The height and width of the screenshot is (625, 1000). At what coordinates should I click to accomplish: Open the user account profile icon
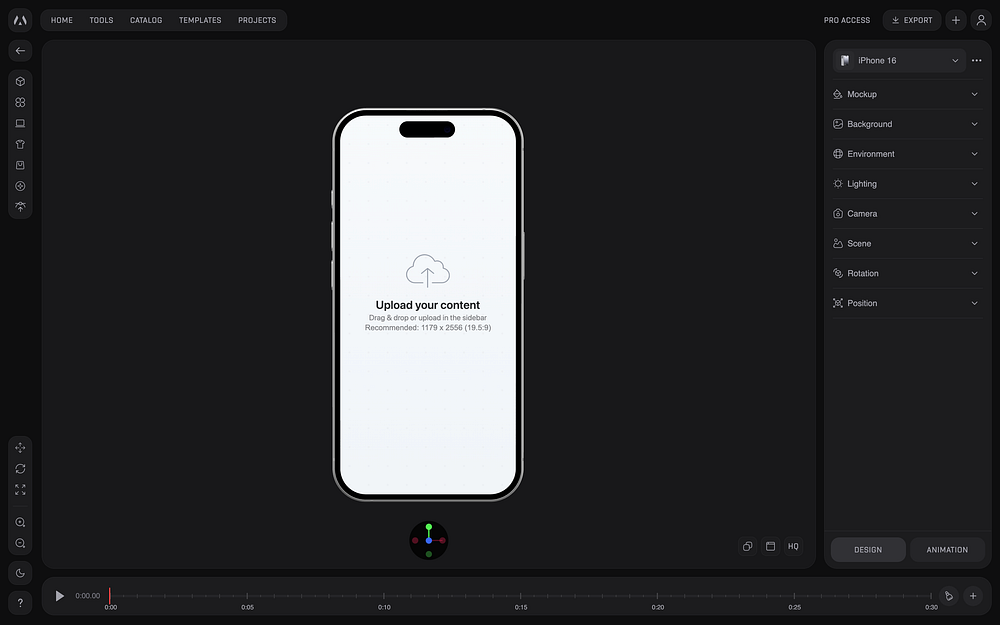pos(981,20)
